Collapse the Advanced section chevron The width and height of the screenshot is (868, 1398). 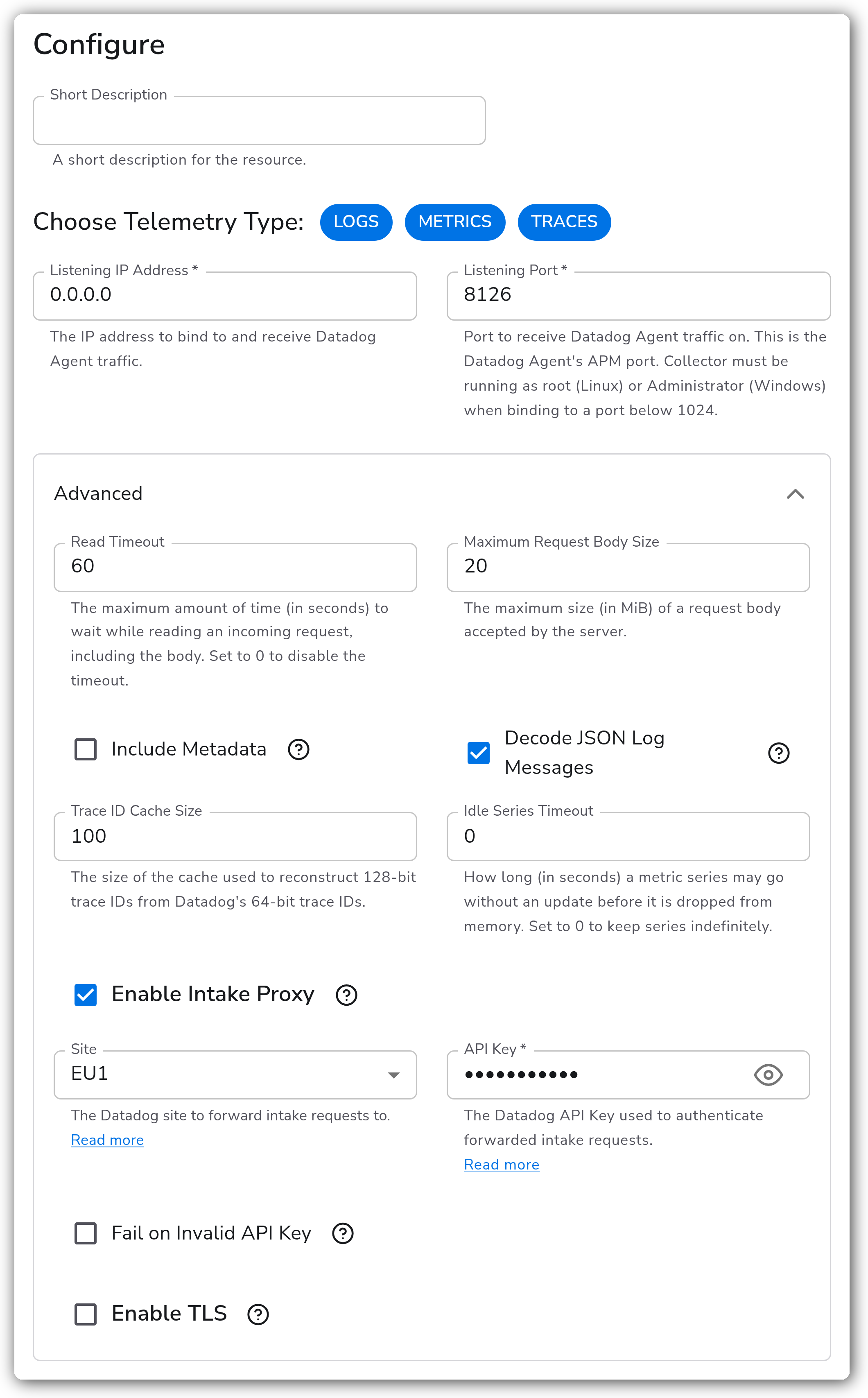[x=795, y=494]
